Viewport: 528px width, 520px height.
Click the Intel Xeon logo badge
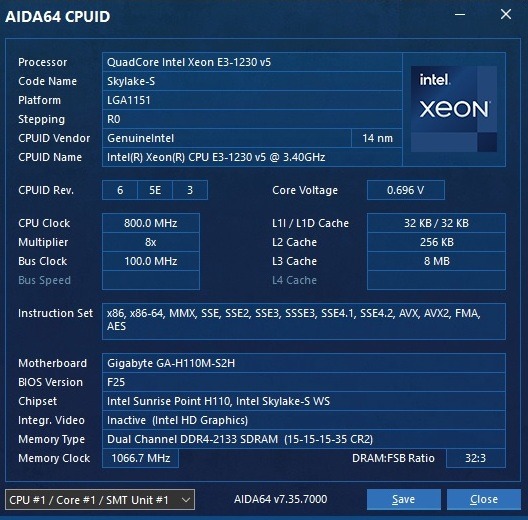click(x=454, y=109)
